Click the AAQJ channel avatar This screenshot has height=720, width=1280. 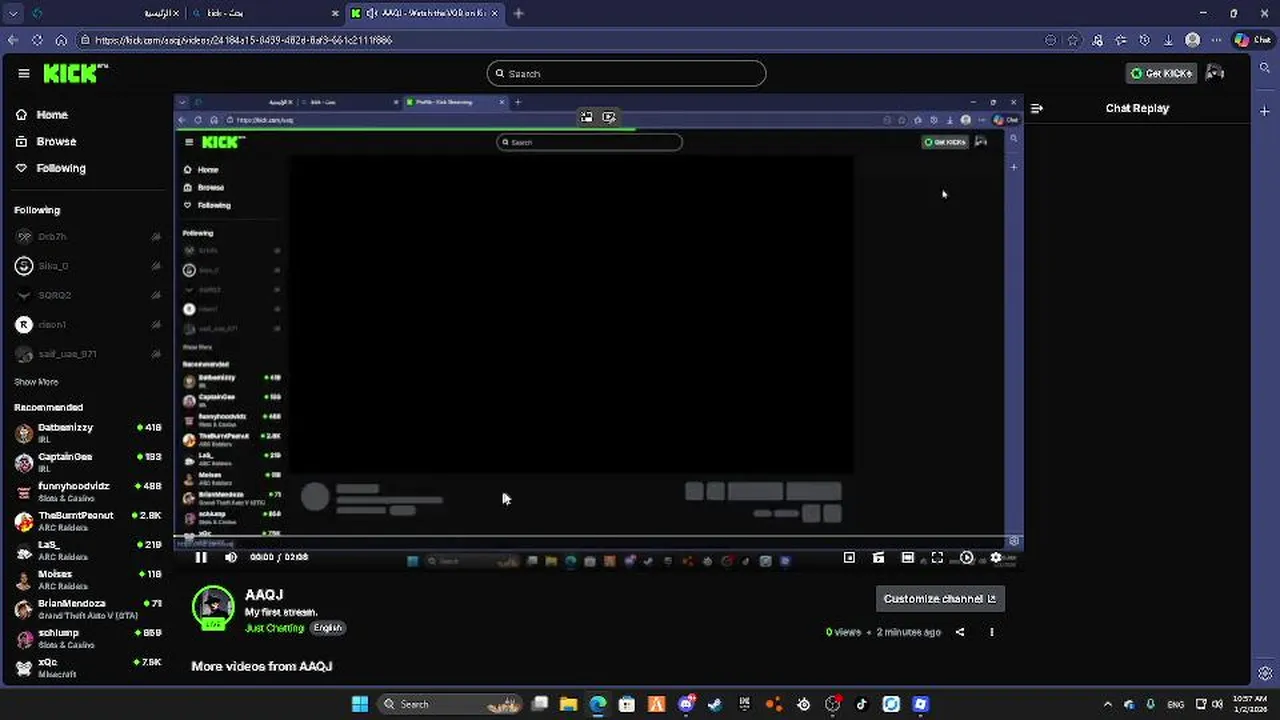[213, 607]
